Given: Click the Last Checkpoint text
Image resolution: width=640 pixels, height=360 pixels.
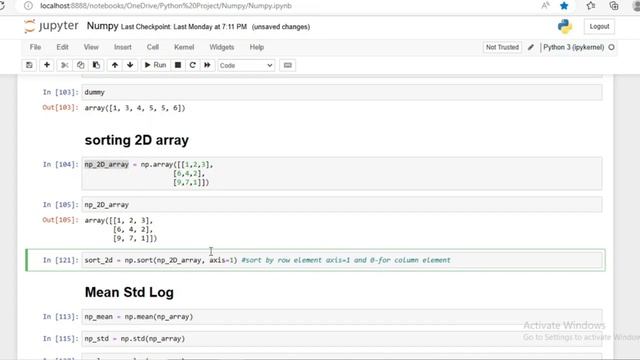Looking at the screenshot, I should click(x=184, y=27).
